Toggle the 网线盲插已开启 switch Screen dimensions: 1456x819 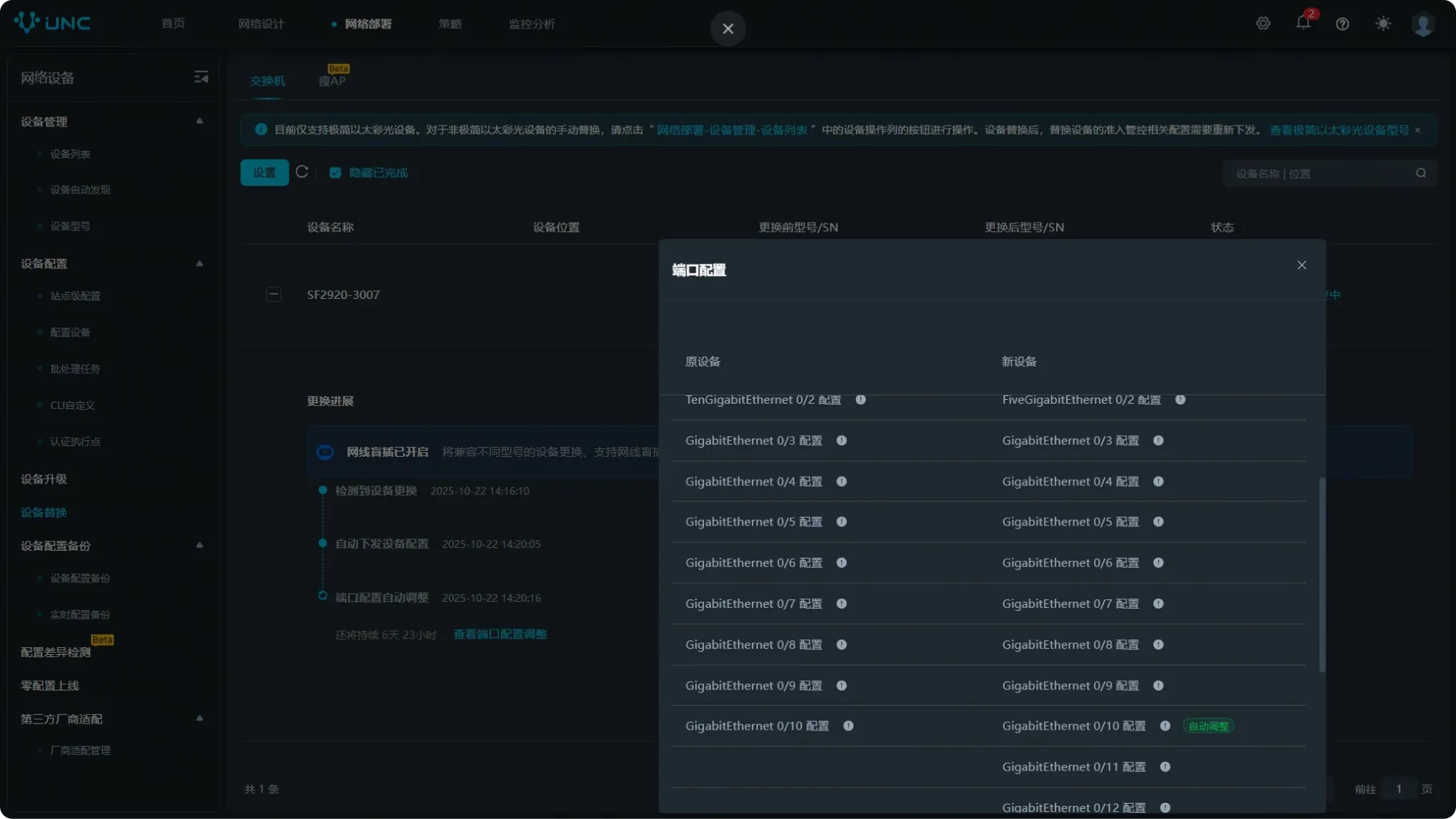pos(325,452)
